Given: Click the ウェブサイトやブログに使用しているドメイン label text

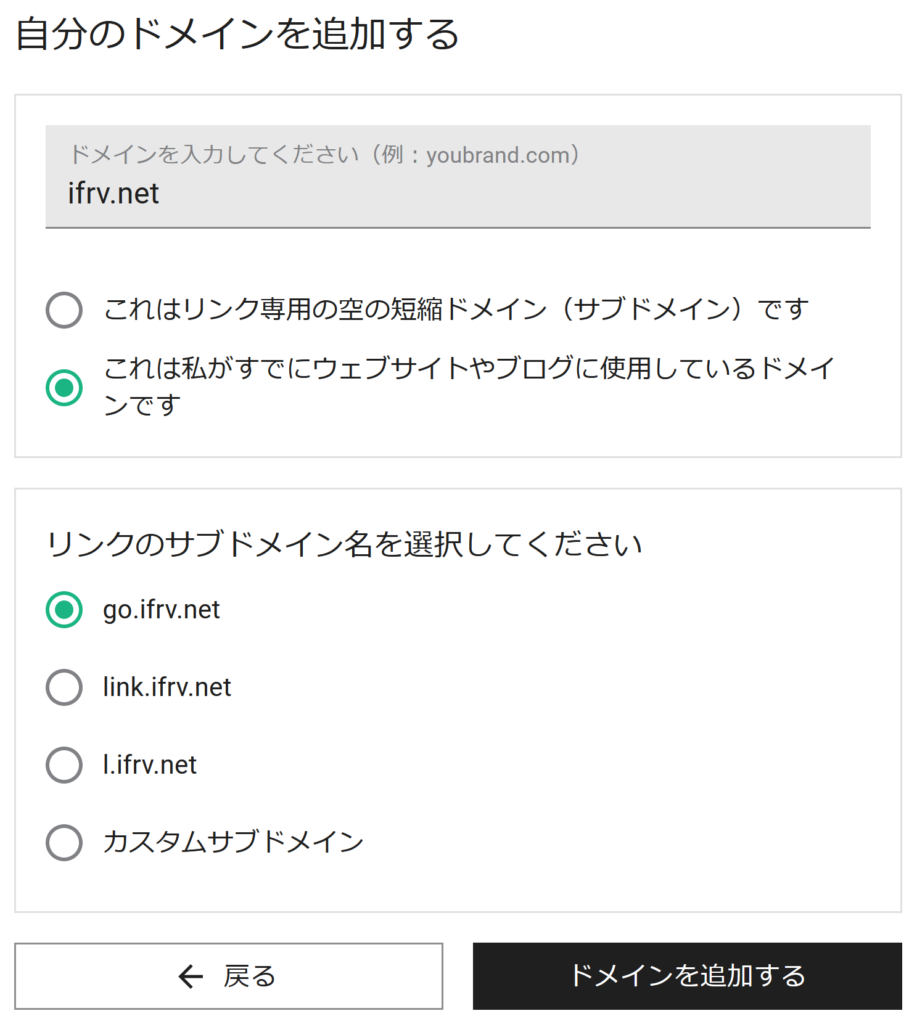Looking at the screenshot, I should (469, 386).
